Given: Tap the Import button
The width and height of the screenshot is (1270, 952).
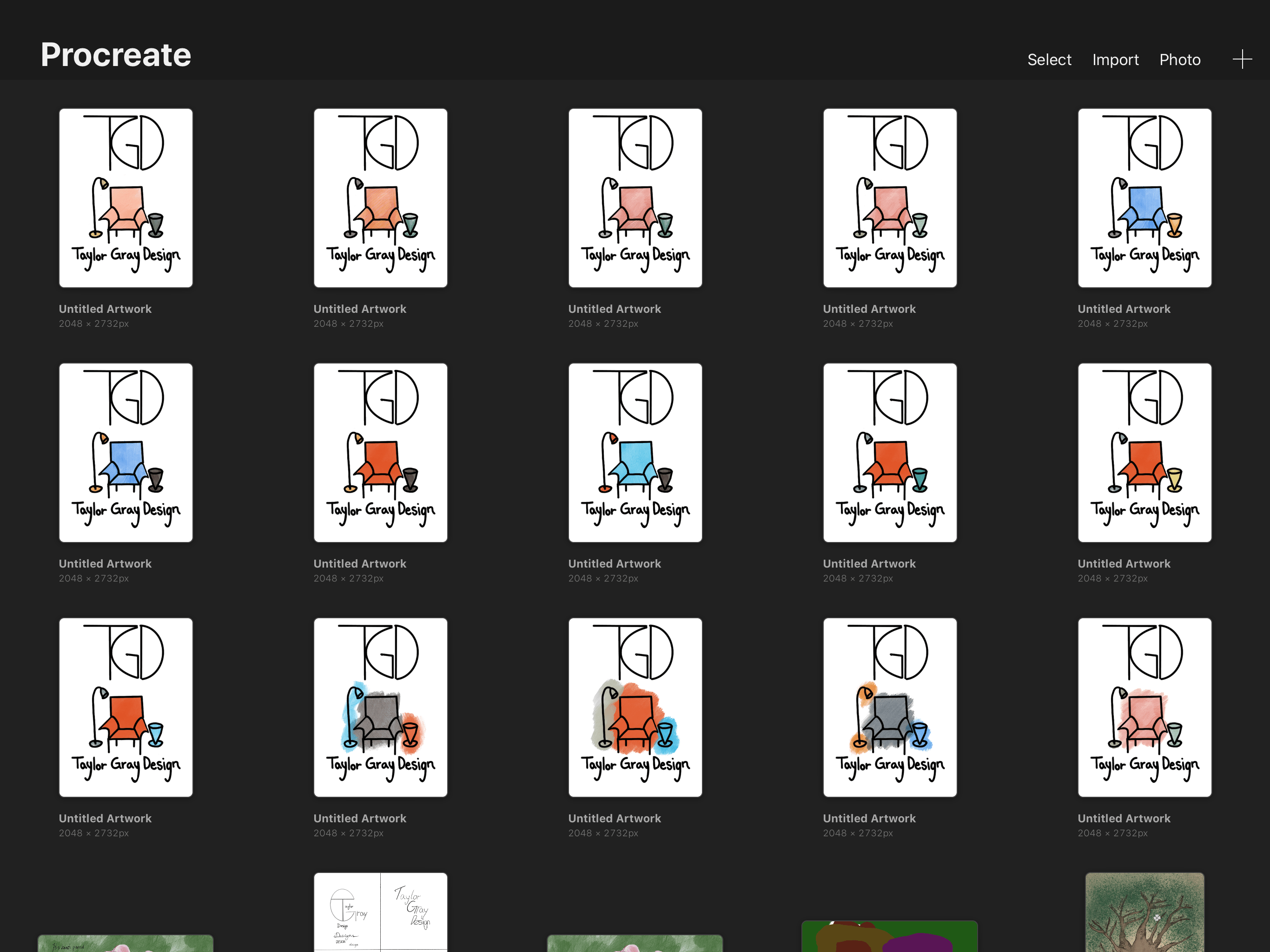Looking at the screenshot, I should pos(1115,59).
